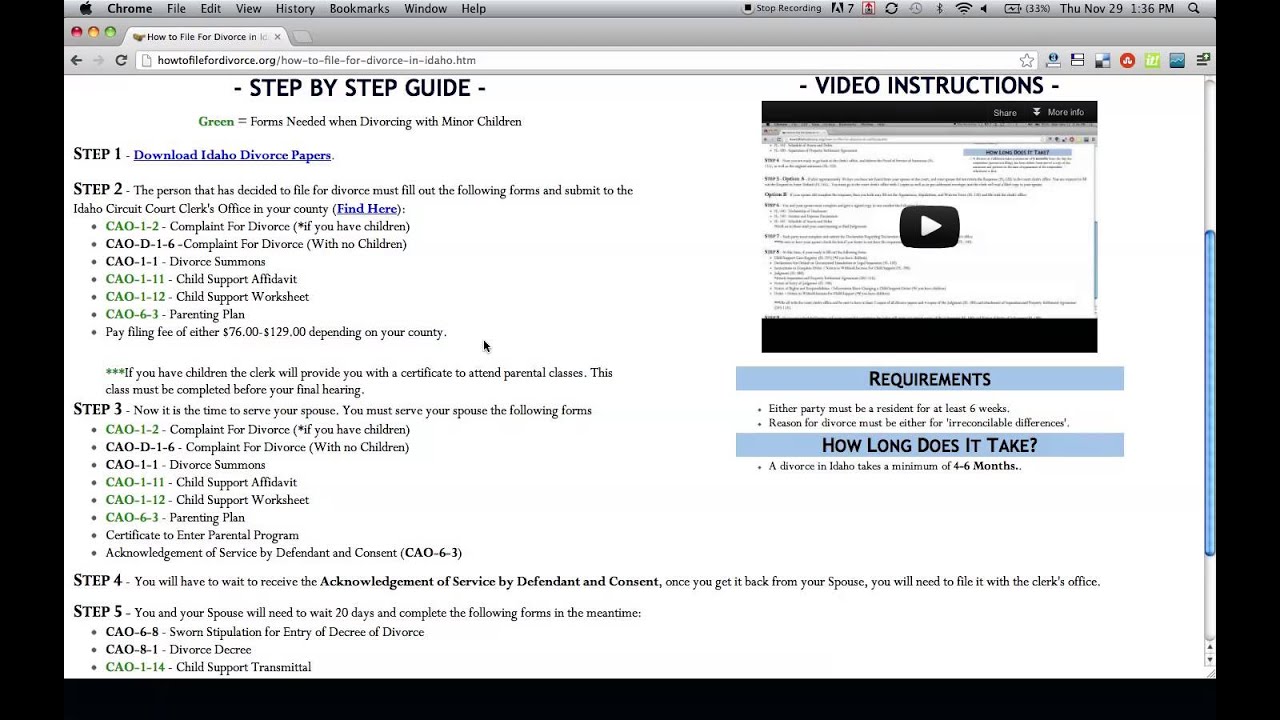The width and height of the screenshot is (1280, 720).
Task: Click the video Share button
Action: [x=1005, y=112]
